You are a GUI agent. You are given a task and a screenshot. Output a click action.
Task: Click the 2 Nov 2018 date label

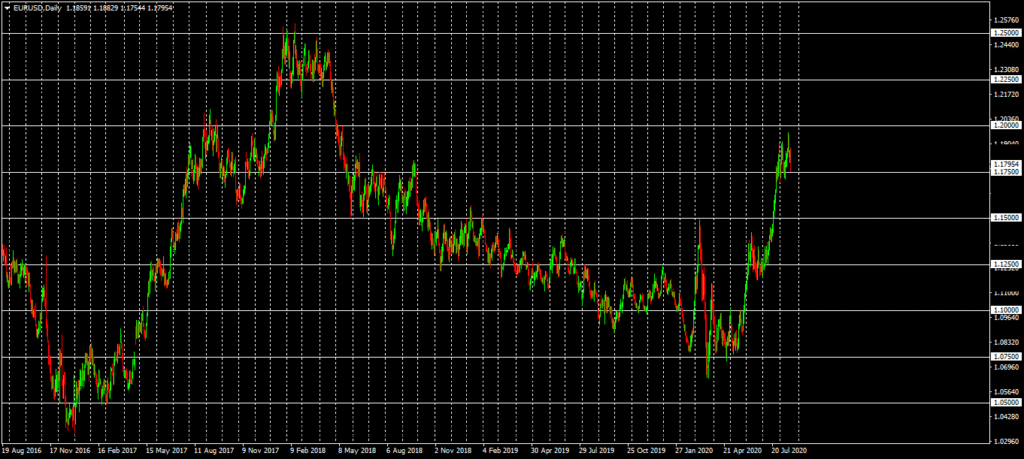click(453, 451)
